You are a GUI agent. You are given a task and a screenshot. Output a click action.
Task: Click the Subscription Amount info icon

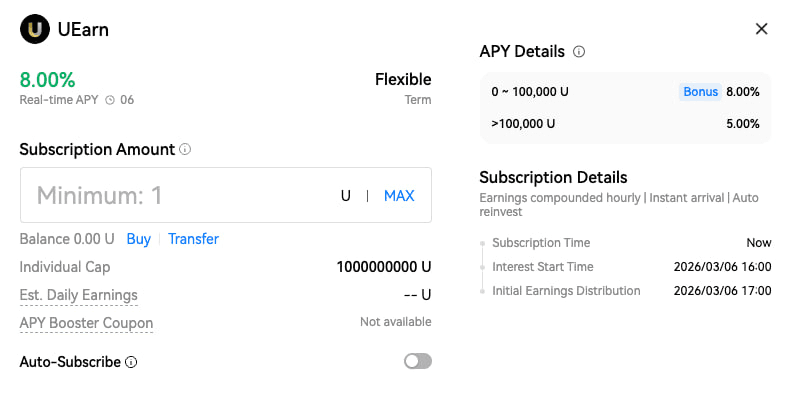click(x=185, y=149)
